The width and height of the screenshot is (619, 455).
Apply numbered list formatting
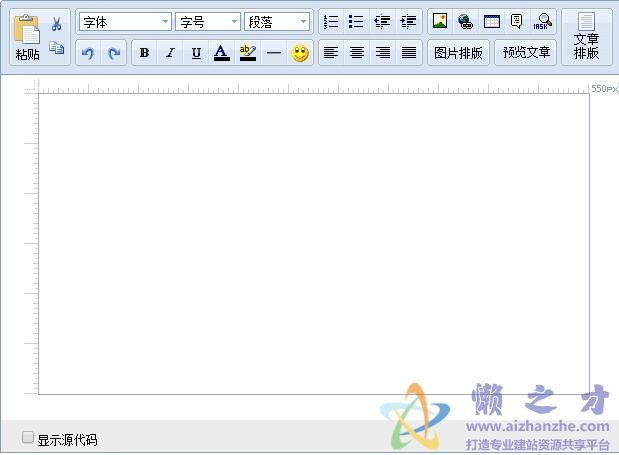pos(331,21)
